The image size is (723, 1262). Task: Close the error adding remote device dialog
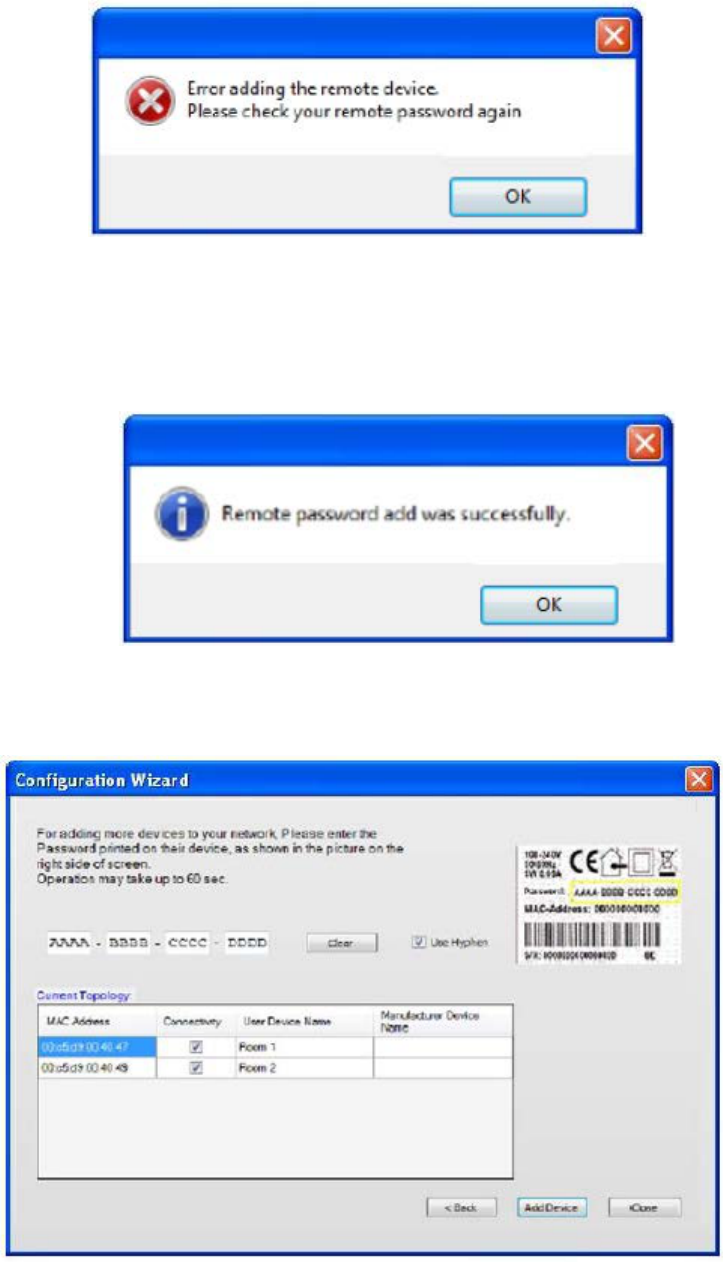[x=614, y=38]
